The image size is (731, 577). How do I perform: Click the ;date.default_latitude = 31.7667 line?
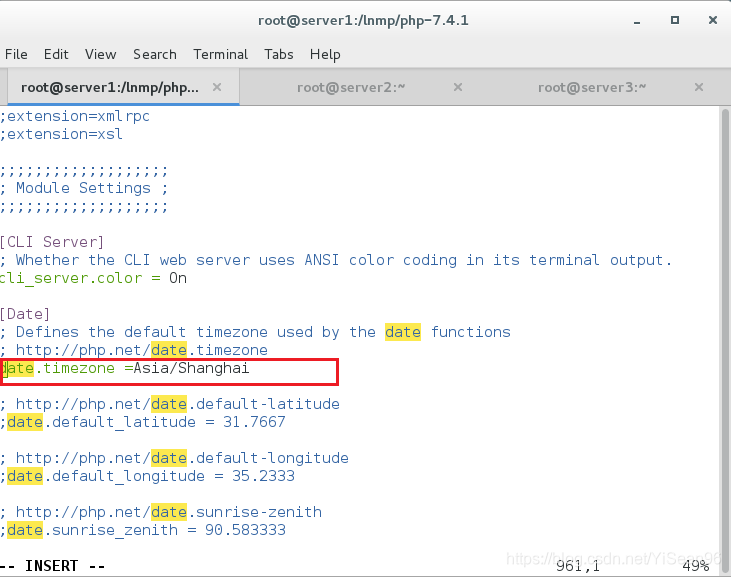pos(143,422)
